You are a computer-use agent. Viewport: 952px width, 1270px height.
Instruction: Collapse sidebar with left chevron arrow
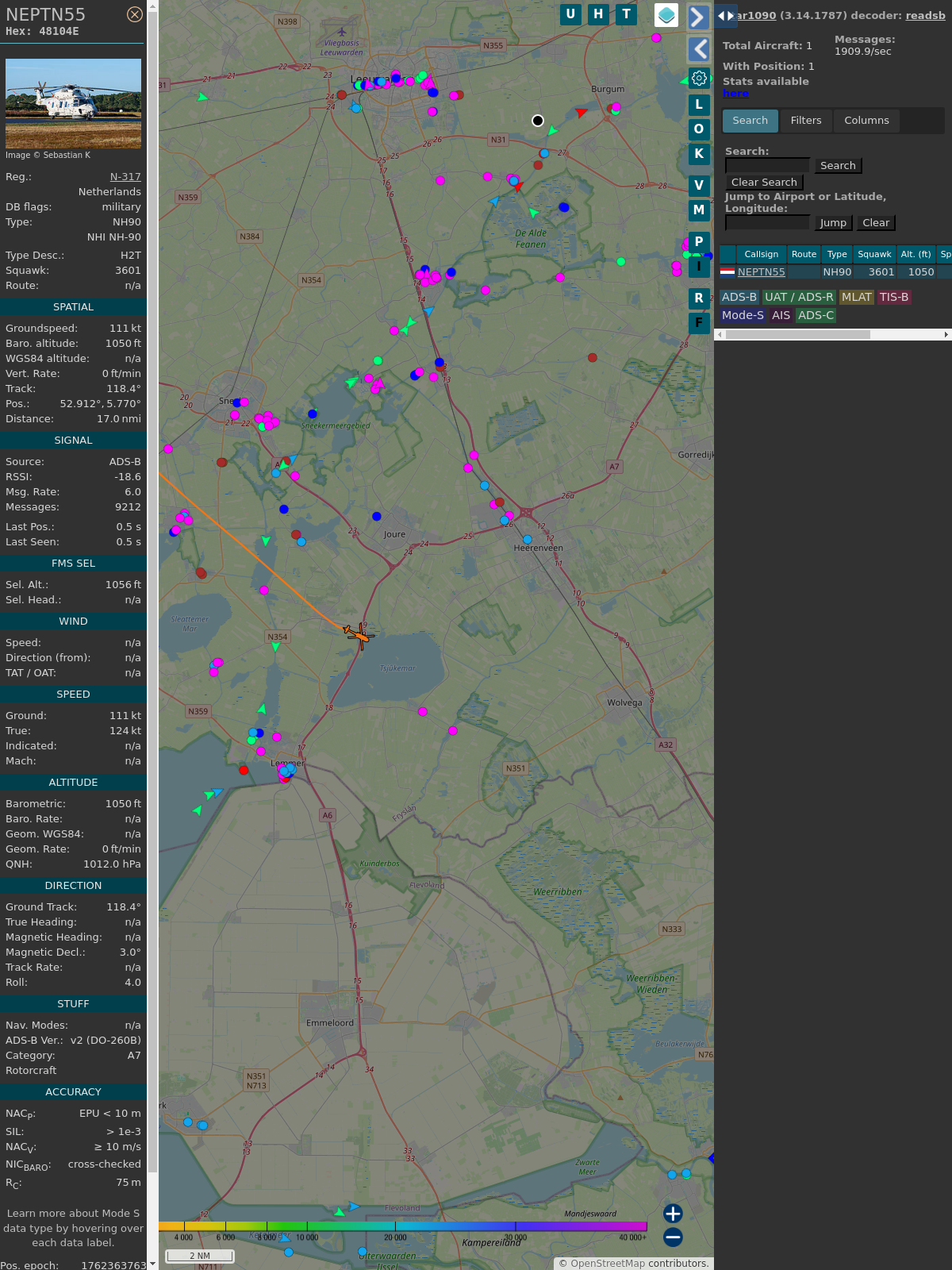pos(698,49)
